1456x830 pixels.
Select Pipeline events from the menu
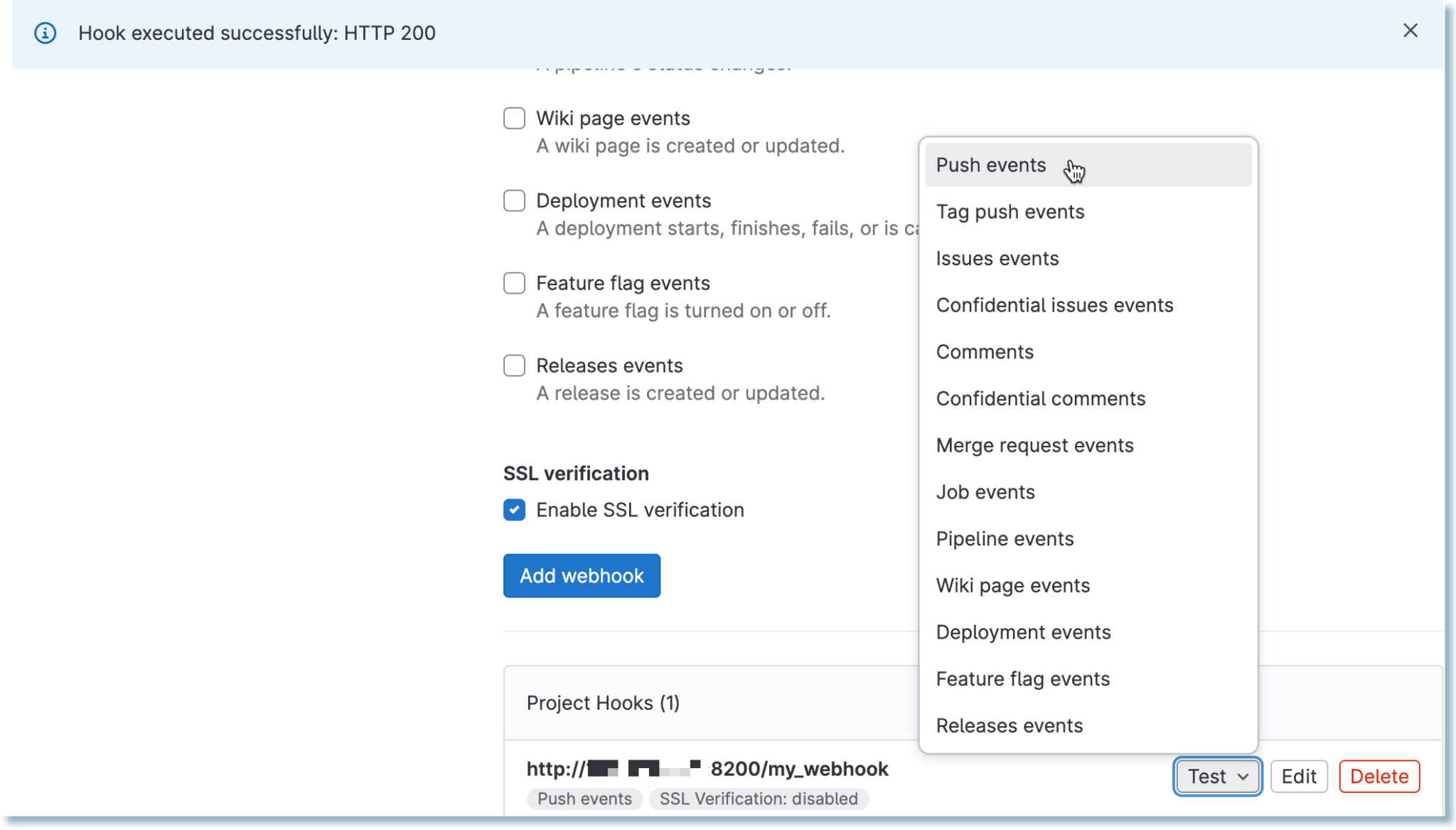(x=1005, y=538)
